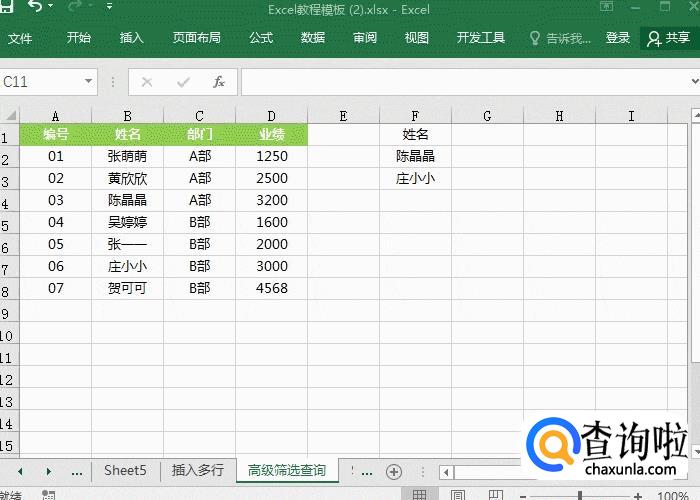Select column F header

click(415, 116)
